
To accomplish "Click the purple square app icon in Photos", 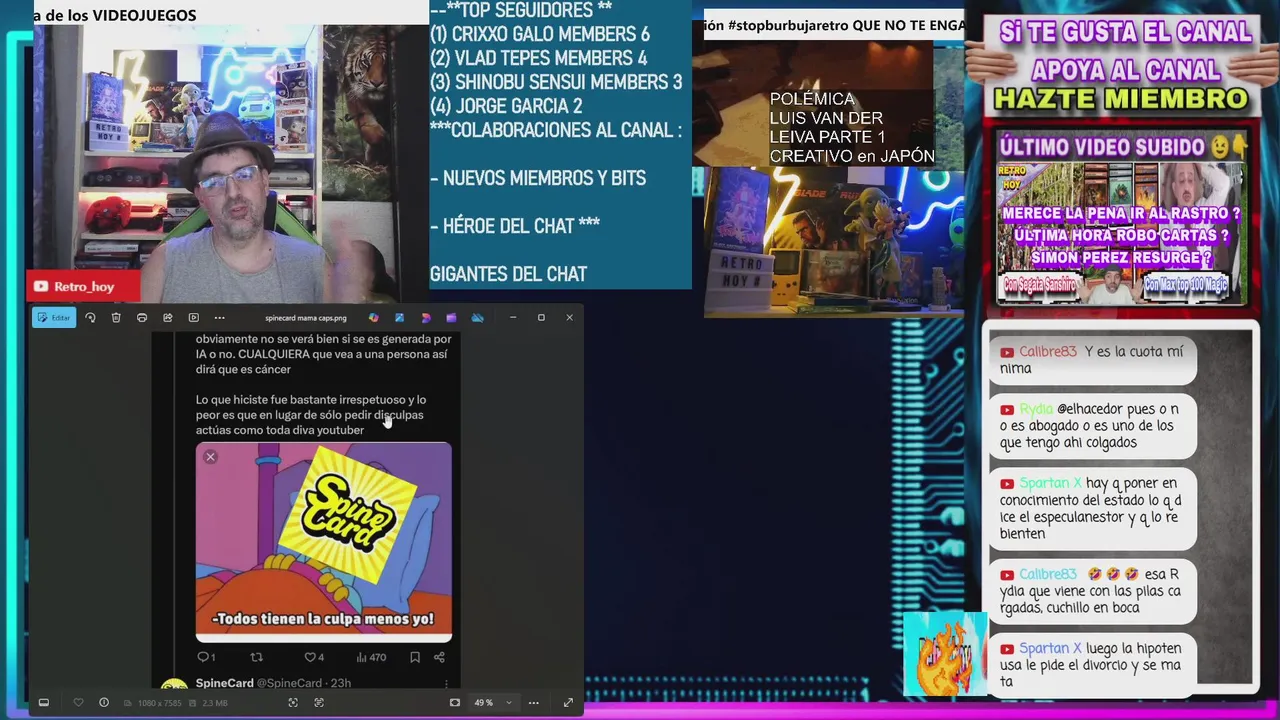I will pos(451,318).
